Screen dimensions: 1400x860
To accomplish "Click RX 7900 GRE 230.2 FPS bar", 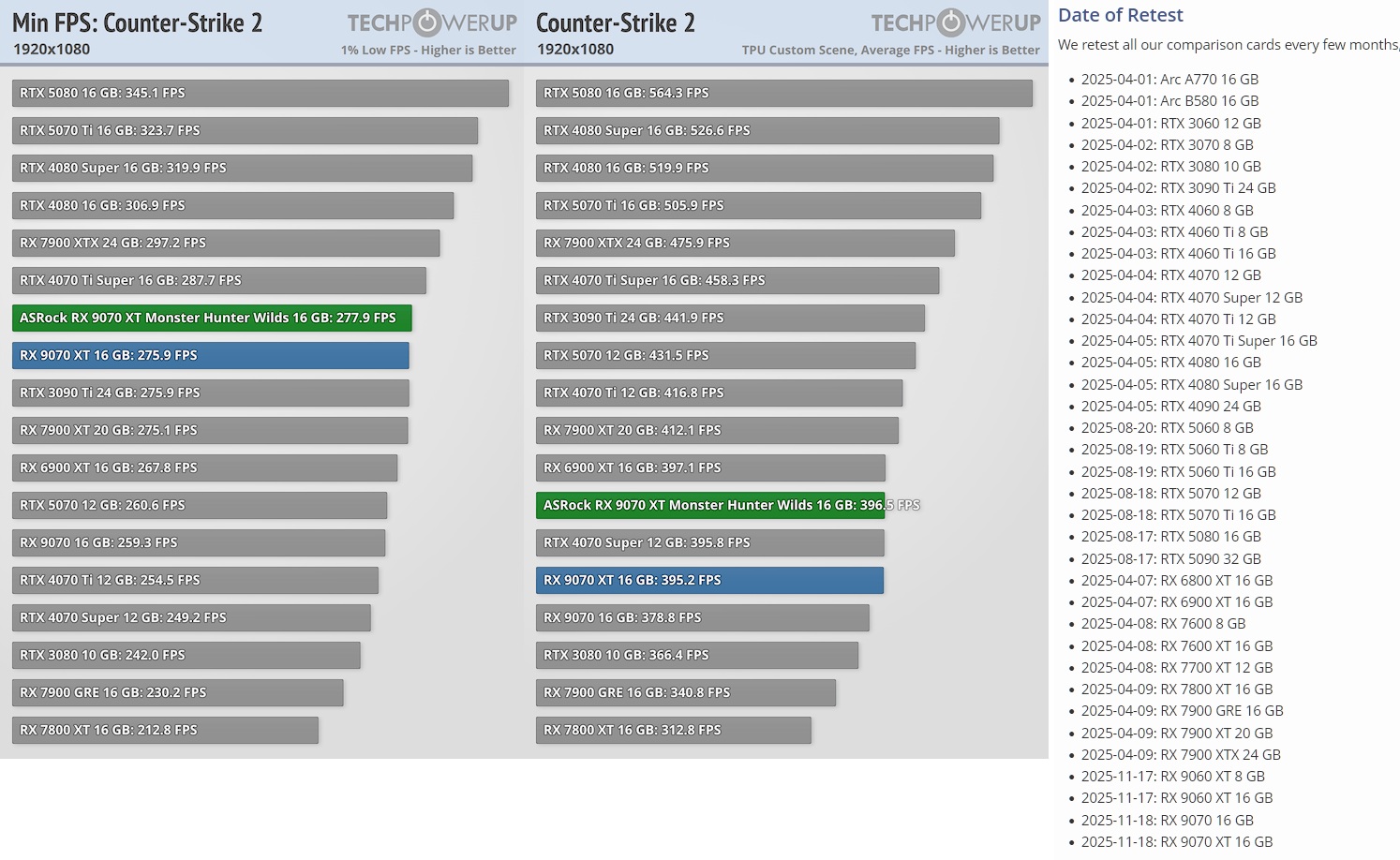I will point(178,692).
